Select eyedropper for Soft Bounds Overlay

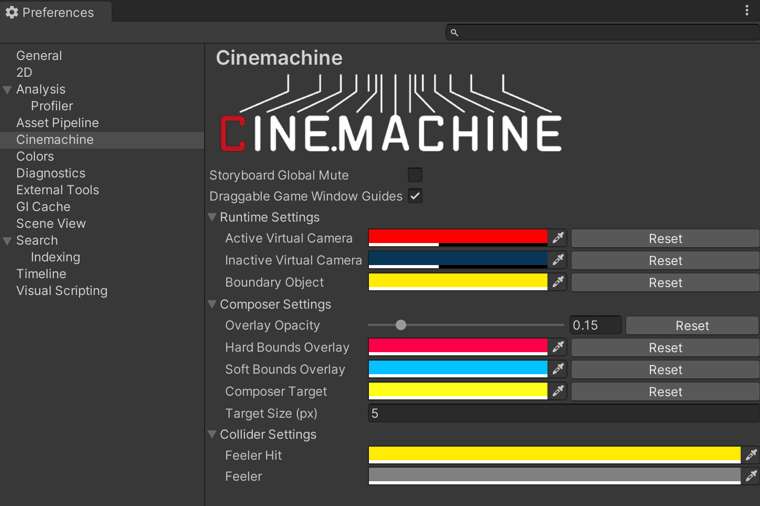pos(558,369)
